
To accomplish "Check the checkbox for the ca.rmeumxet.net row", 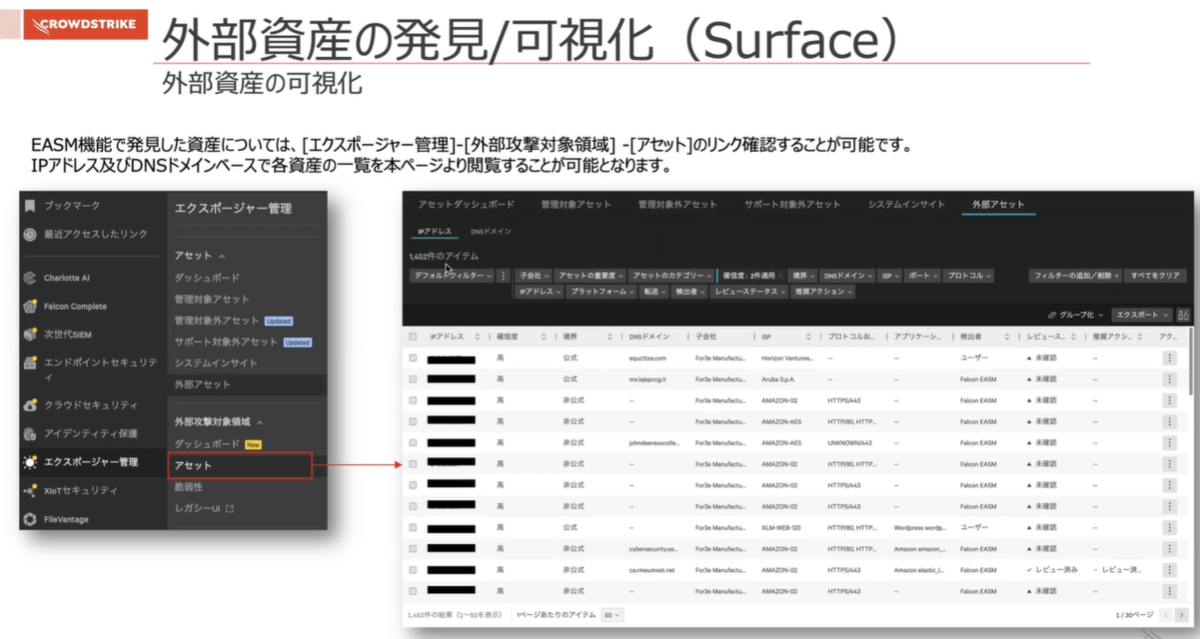I will click(x=413, y=569).
